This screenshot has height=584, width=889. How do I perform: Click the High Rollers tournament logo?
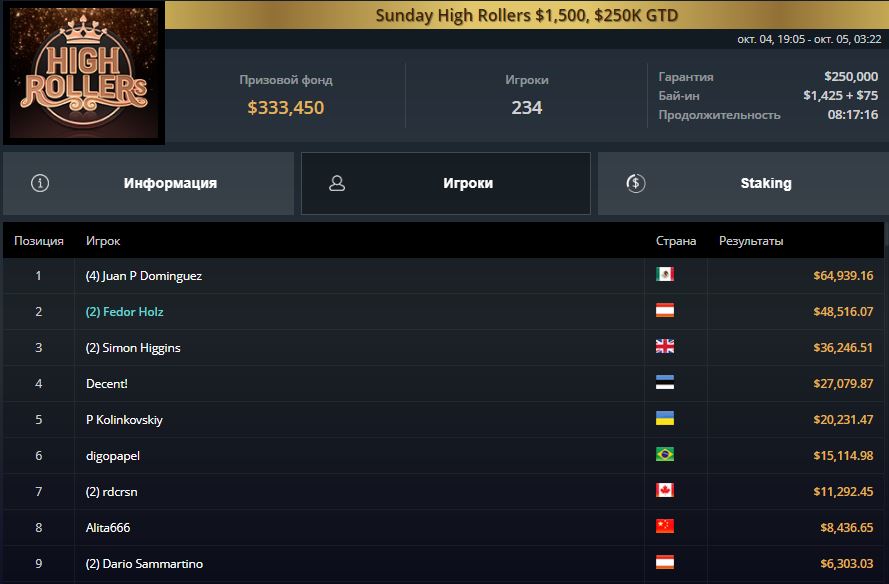coord(84,73)
